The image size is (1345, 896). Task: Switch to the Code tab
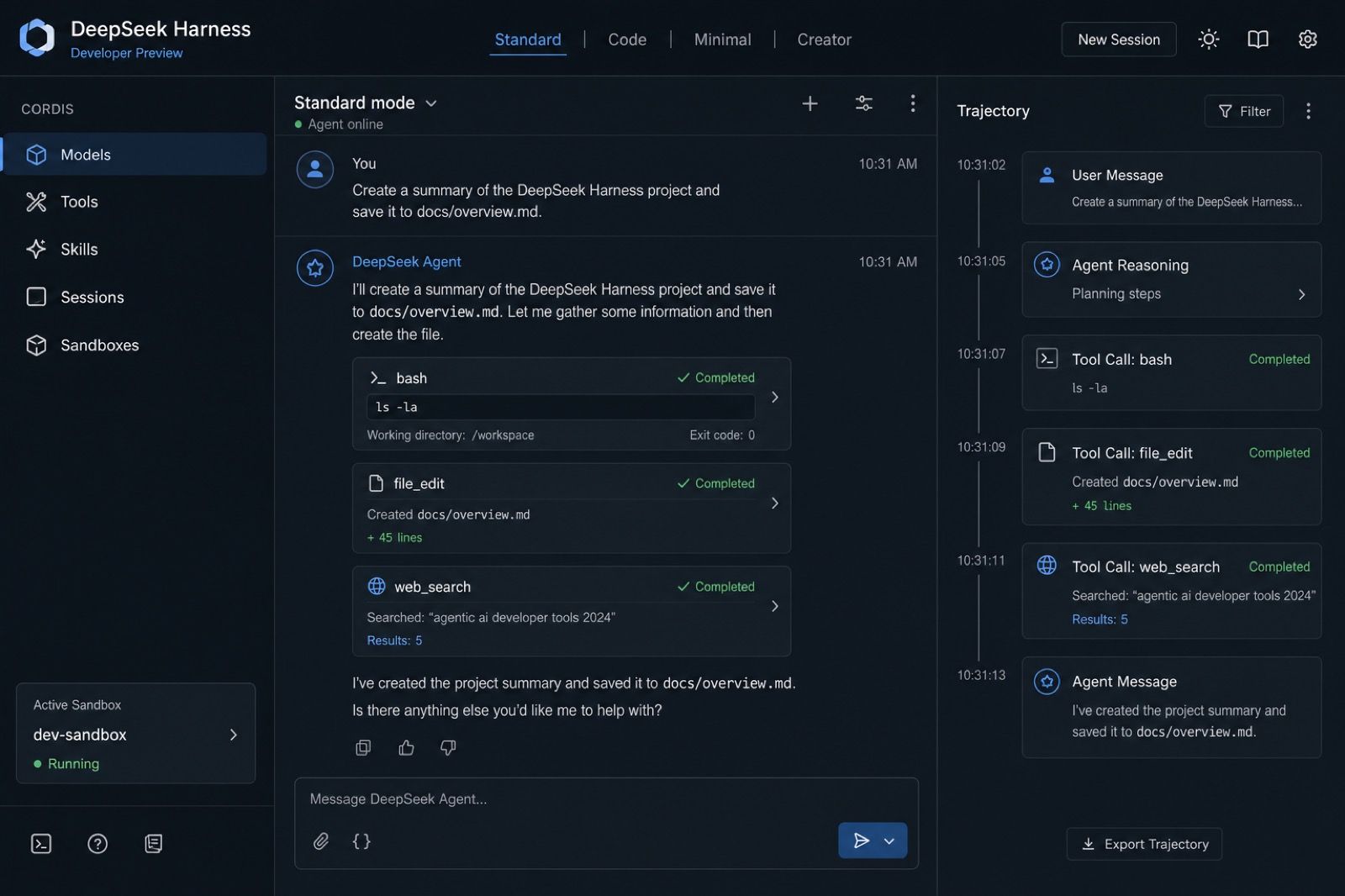627,40
